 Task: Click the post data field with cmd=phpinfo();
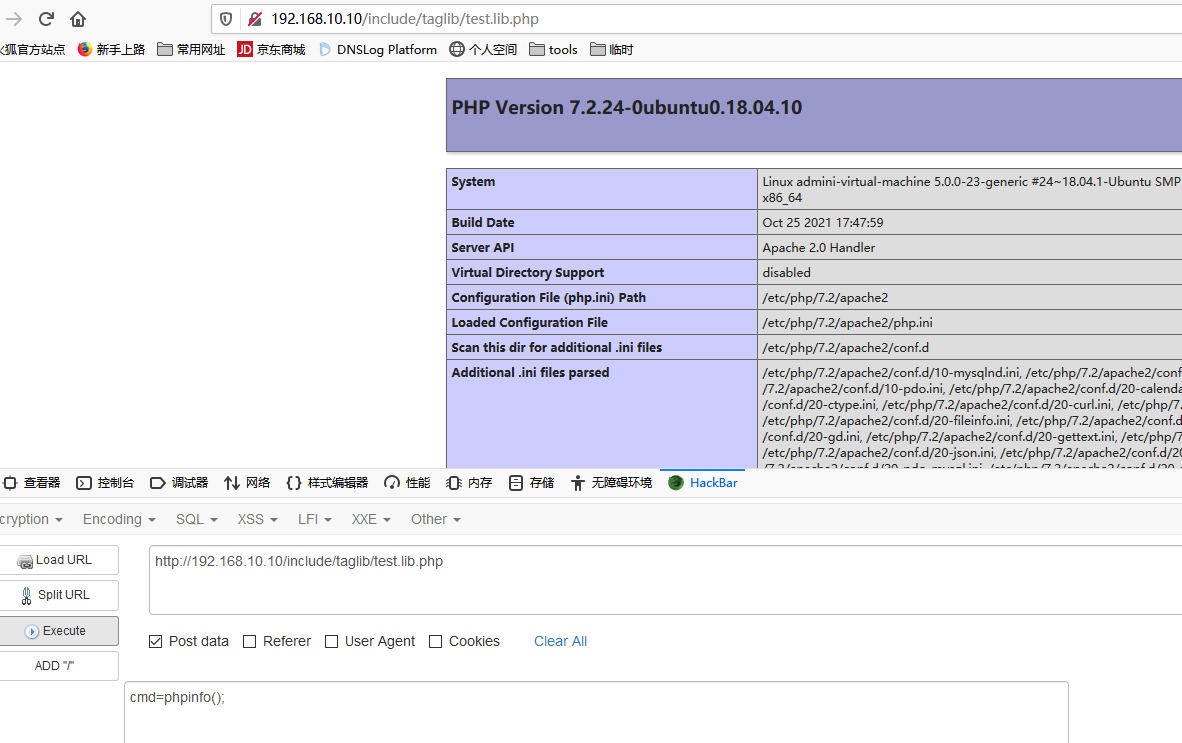pos(596,712)
